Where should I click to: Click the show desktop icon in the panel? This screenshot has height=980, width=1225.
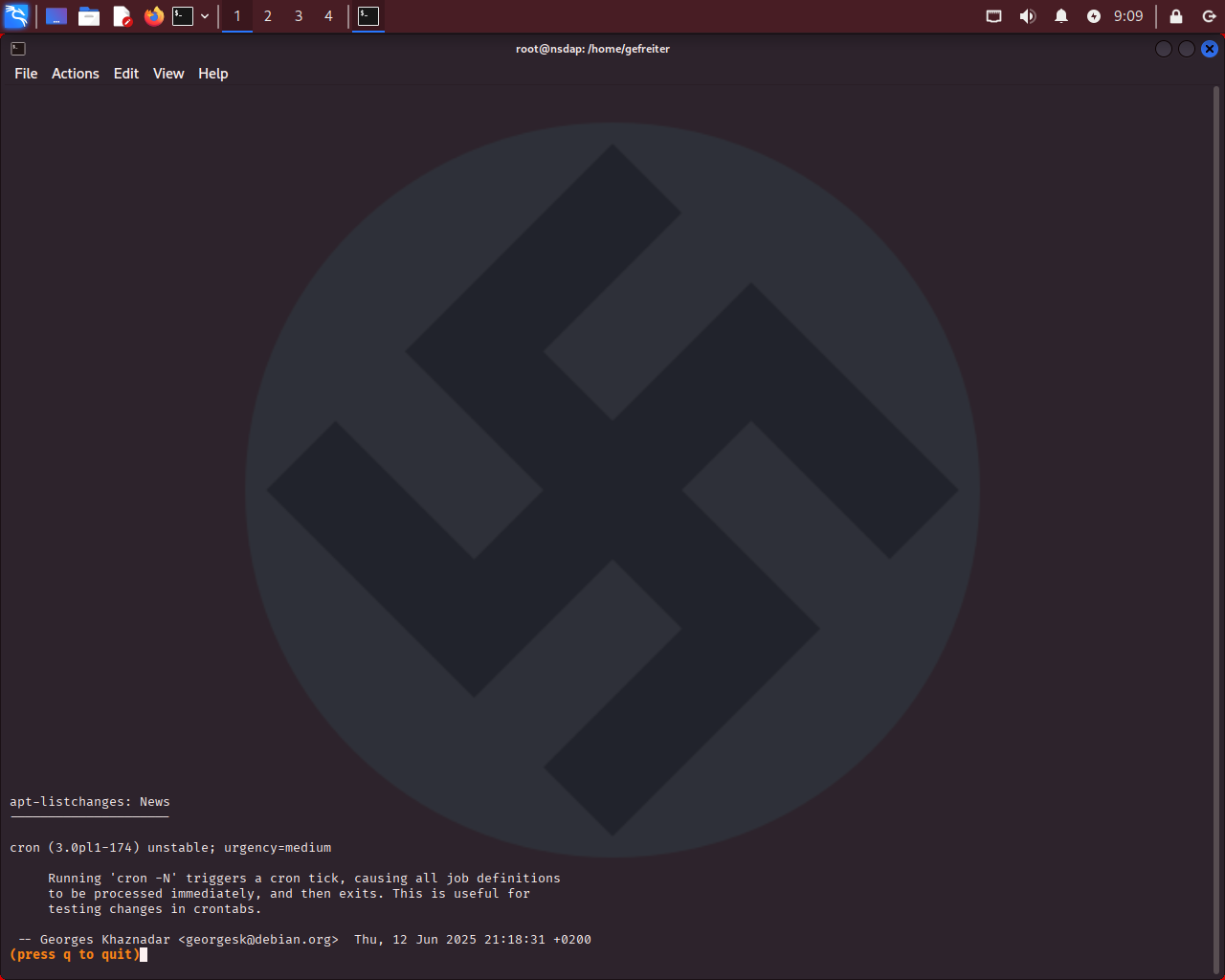pyautogui.click(x=56, y=16)
